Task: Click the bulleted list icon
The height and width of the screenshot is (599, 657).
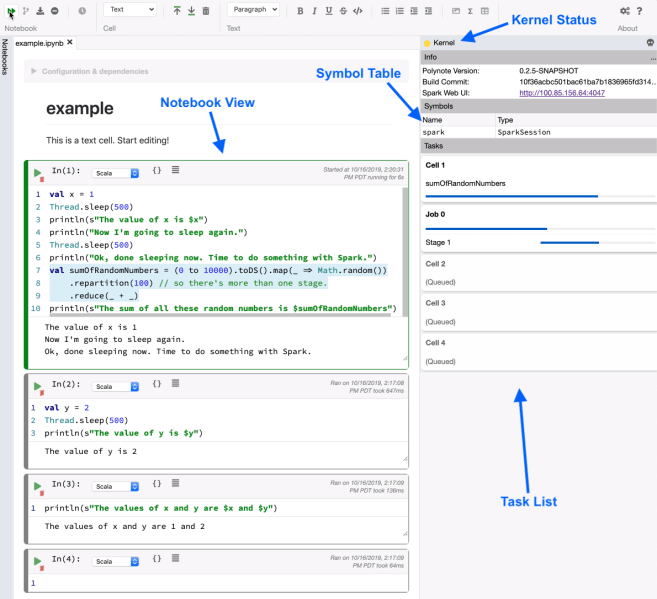Action: pyautogui.click(x=385, y=11)
